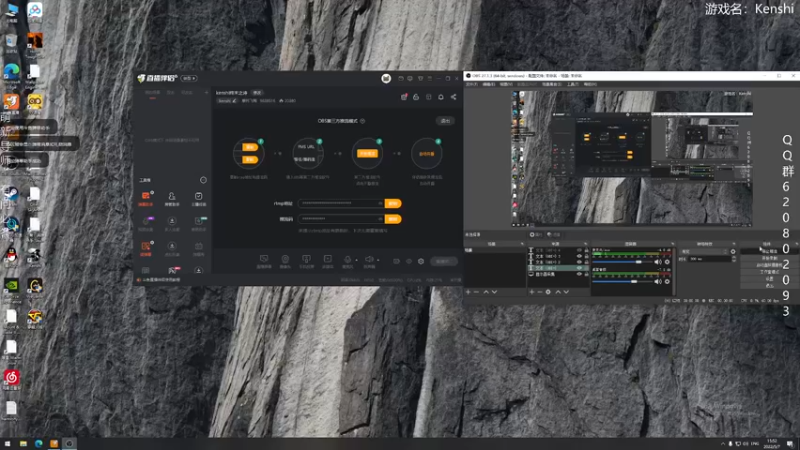
Task: Copy the rtmp address with orange button
Action: 393,204
